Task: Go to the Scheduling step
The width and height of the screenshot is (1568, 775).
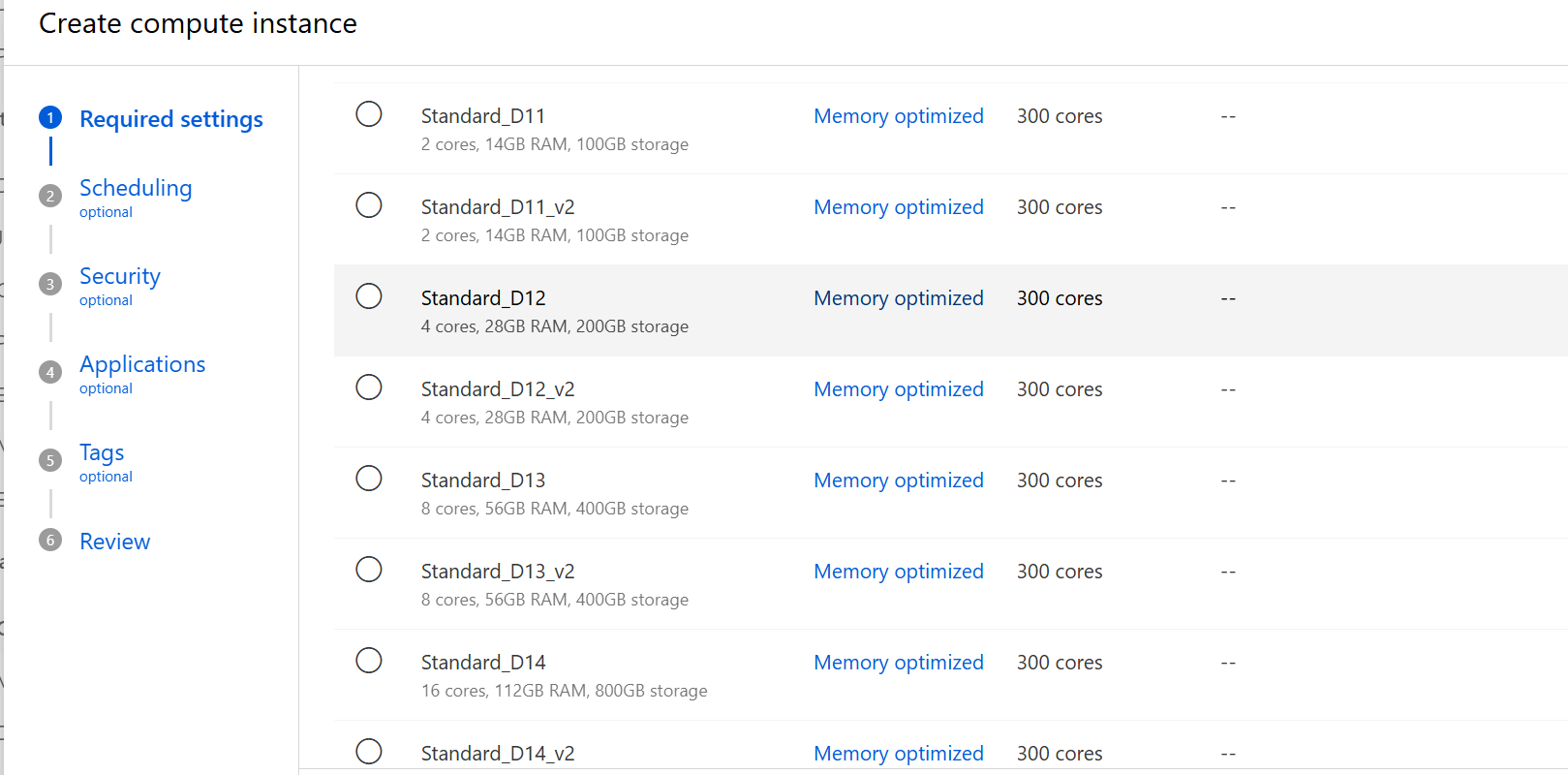Action: tap(136, 188)
